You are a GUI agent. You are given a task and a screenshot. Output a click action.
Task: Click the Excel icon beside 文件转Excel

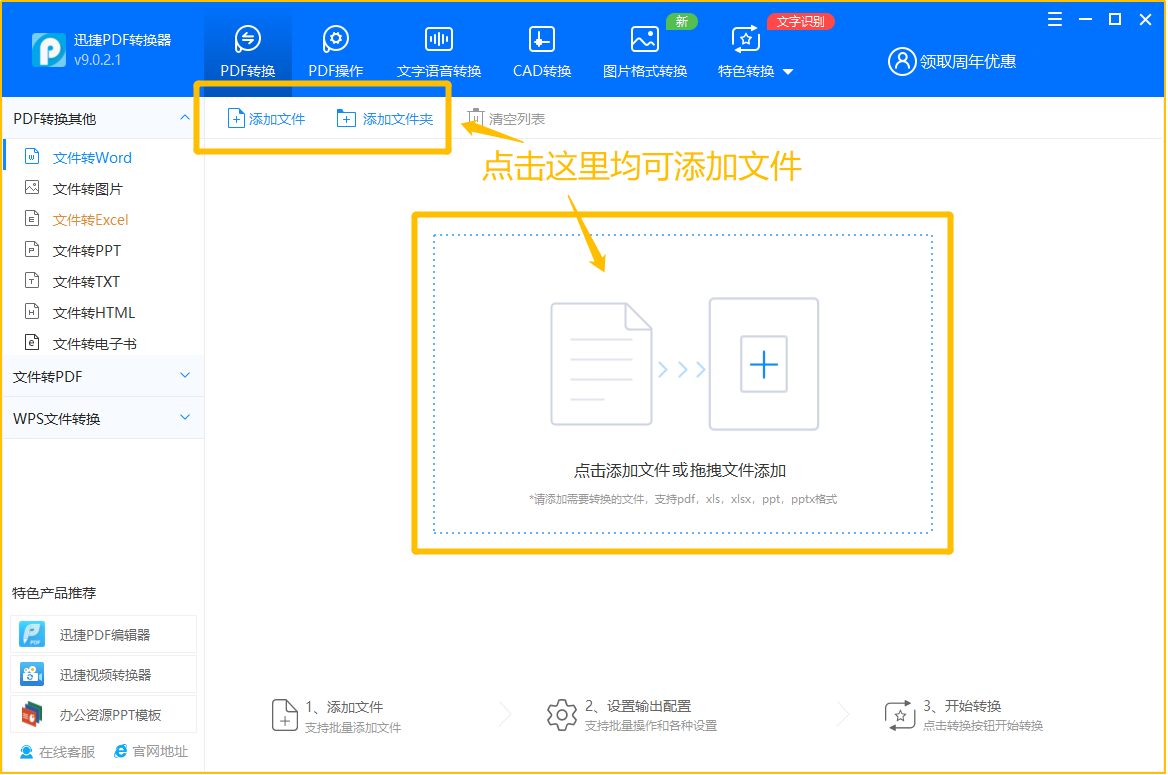coord(32,218)
